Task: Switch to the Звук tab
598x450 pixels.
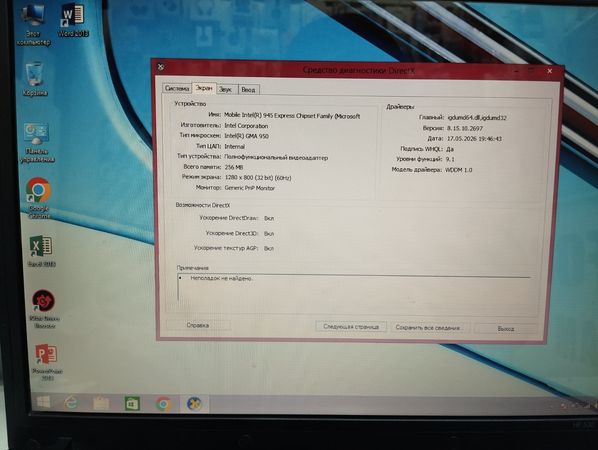Action: [226, 89]
